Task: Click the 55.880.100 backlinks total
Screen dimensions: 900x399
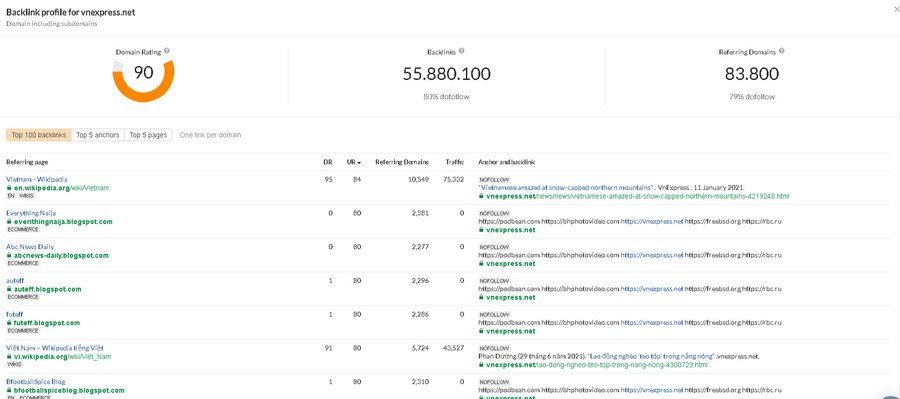Action: coord(447,74)
